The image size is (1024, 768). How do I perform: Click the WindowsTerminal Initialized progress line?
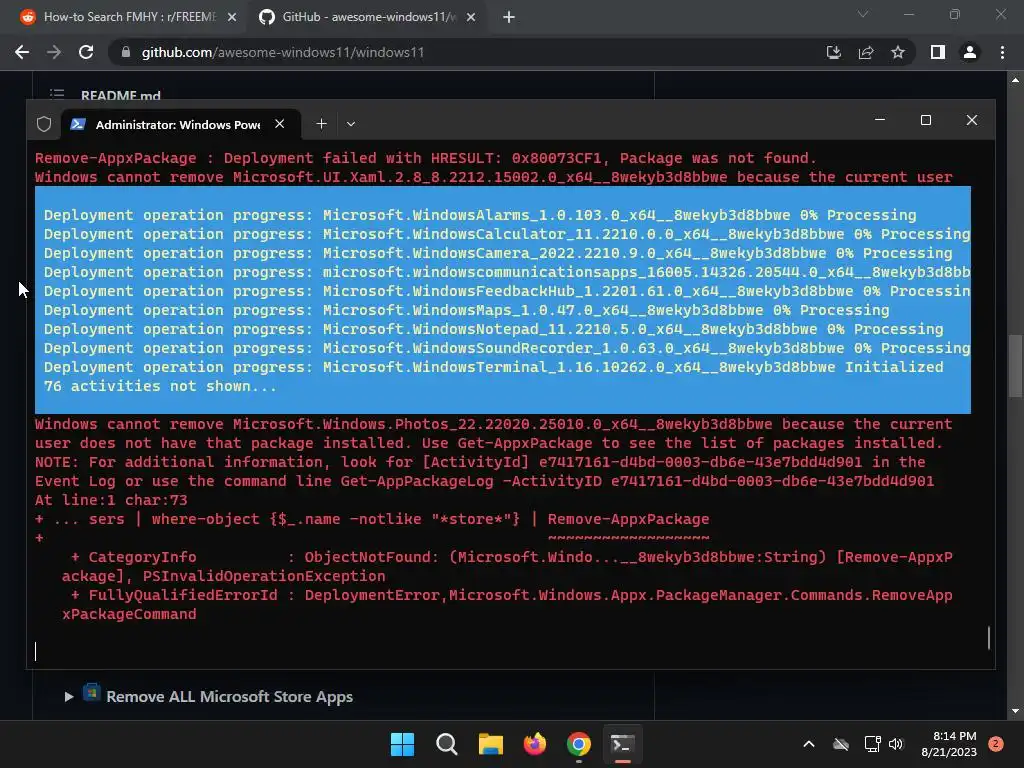[x=493, y=367]
